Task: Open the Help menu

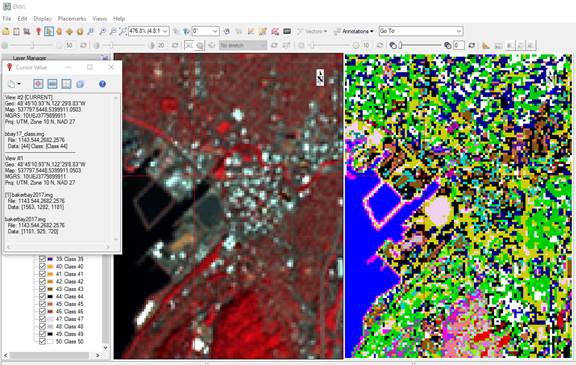Action: [x=119, y=18]
